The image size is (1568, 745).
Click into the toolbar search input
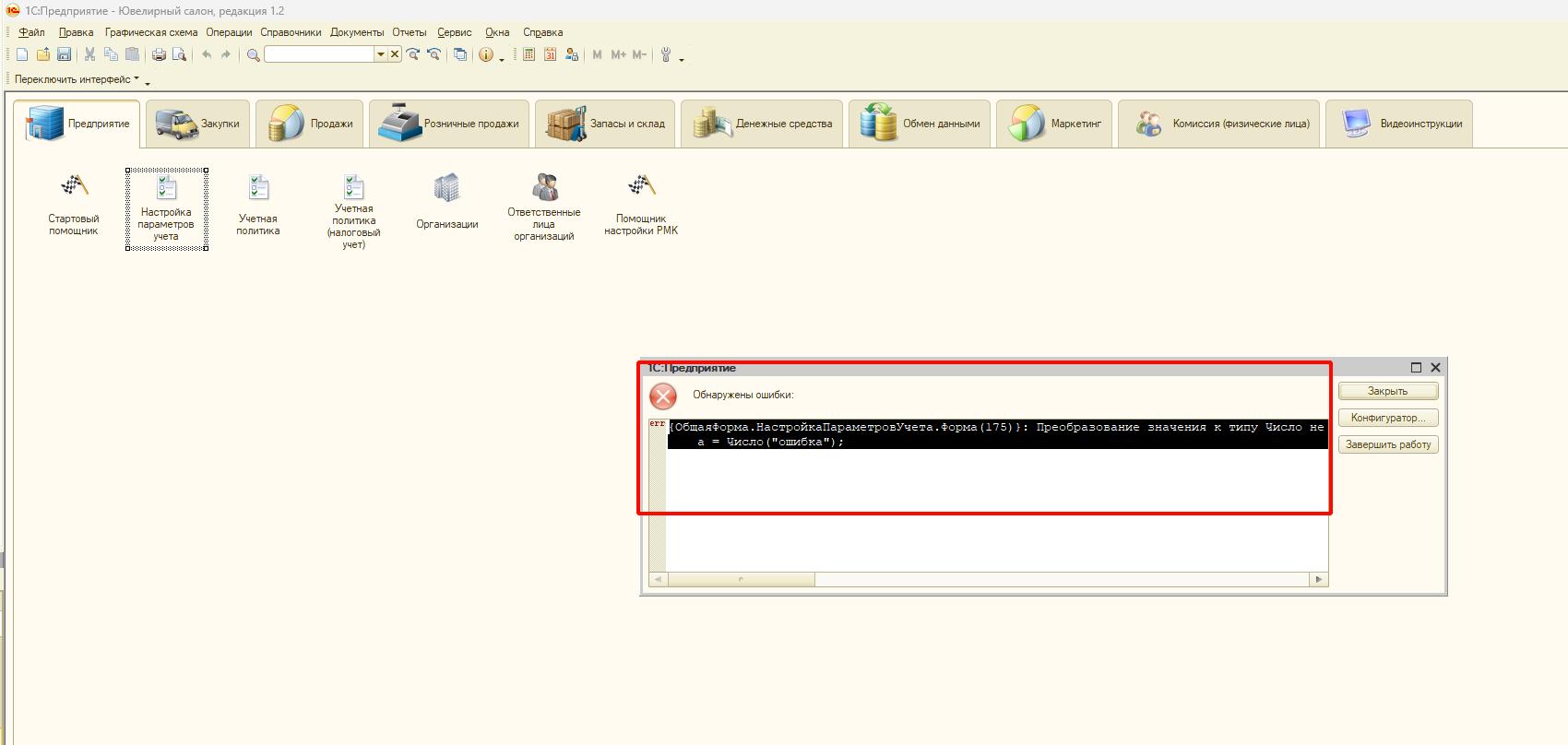pyautogui.click(x=319, y=54)
